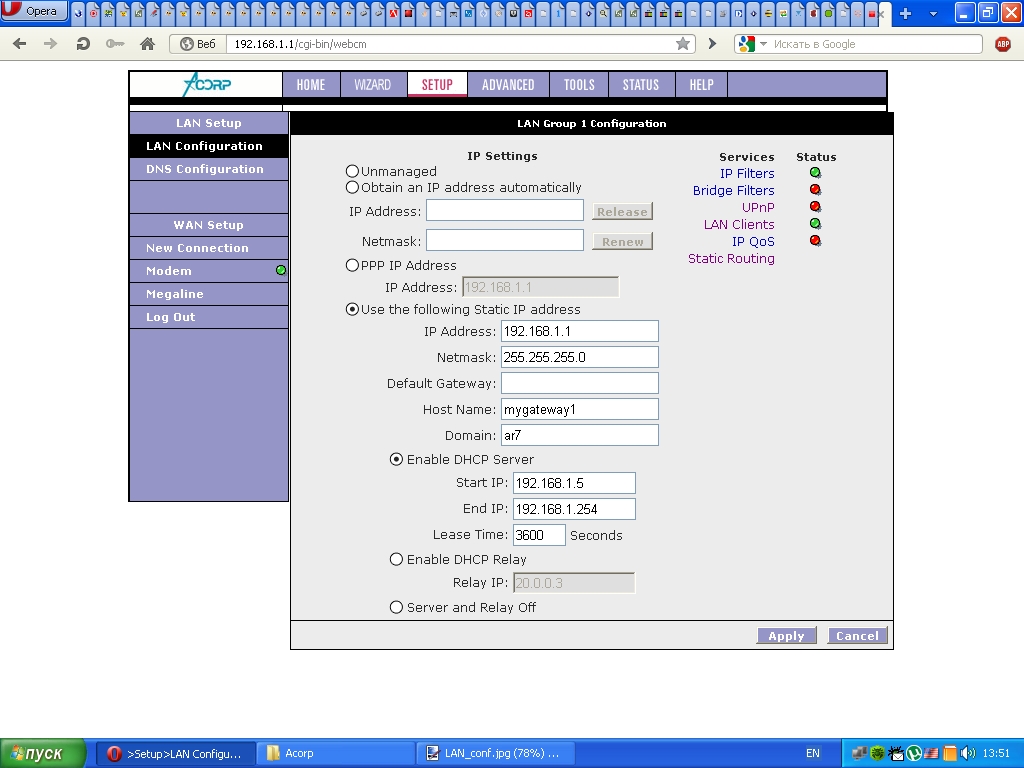Click the IP Filters green status light
The width and height of the screenshot is (1024, 768).
pos(815,173)
